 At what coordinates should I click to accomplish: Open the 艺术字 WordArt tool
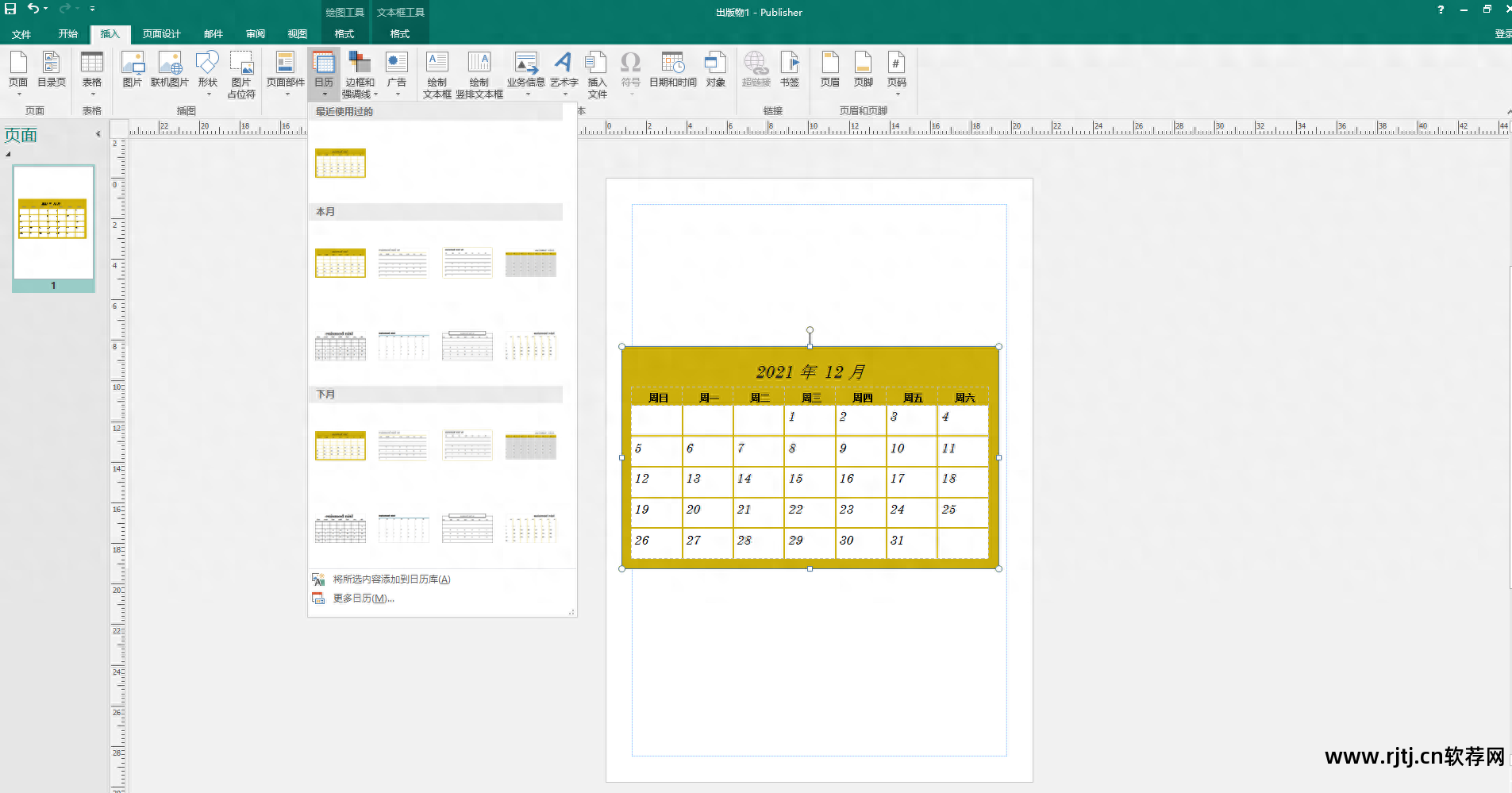[564, 69]
